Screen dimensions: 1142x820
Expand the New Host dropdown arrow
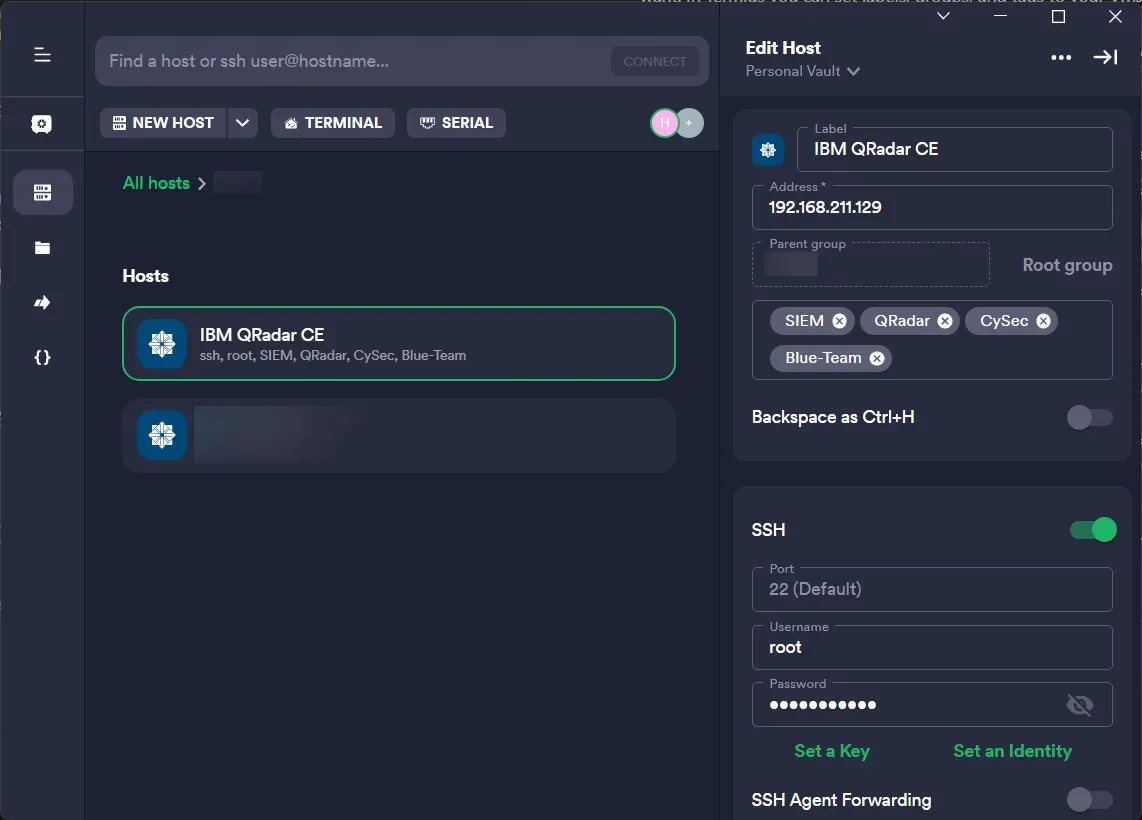tap(242, 123)
